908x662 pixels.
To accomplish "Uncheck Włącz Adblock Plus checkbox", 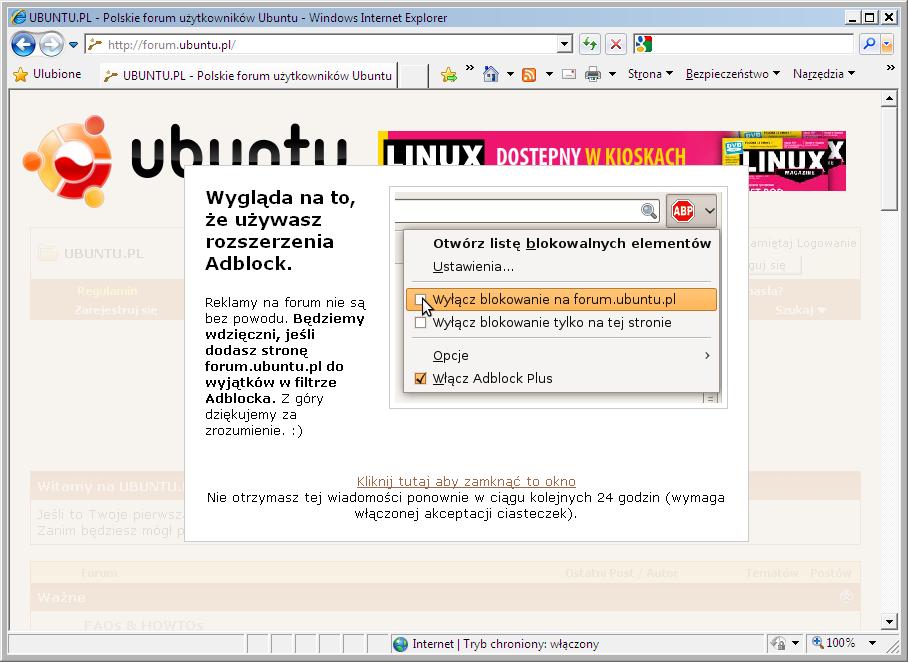I will (420, 379).
